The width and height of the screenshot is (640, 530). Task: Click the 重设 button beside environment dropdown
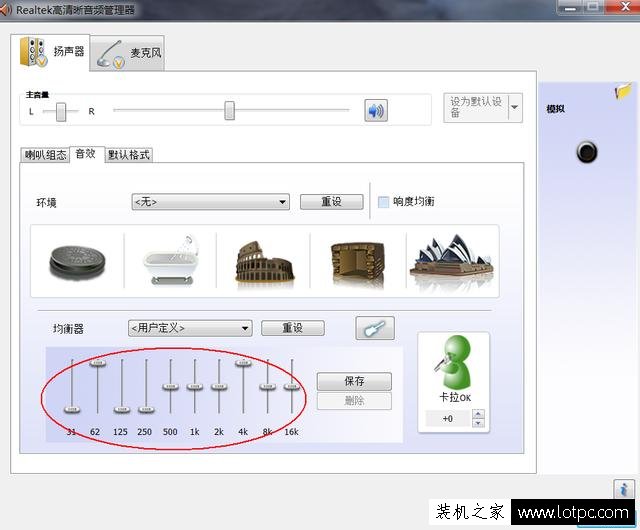[x=331, y=202]
